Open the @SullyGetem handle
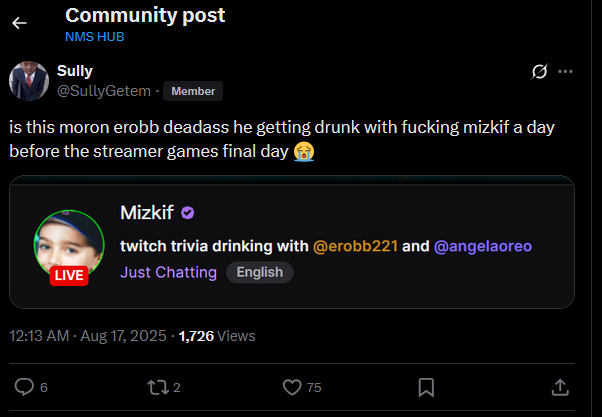 (x=104, y=91)
